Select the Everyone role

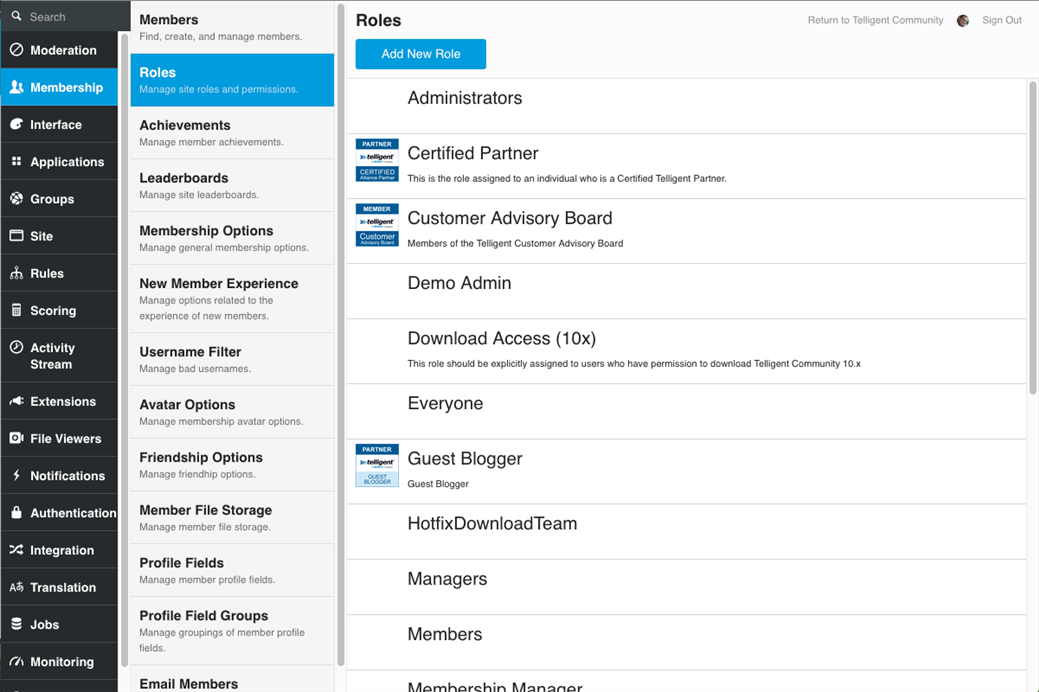(x=687, y=412)
